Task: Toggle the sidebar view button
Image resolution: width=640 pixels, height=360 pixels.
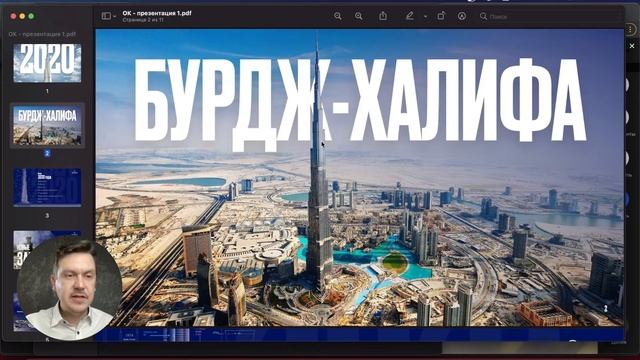Action: click(106, 16)
